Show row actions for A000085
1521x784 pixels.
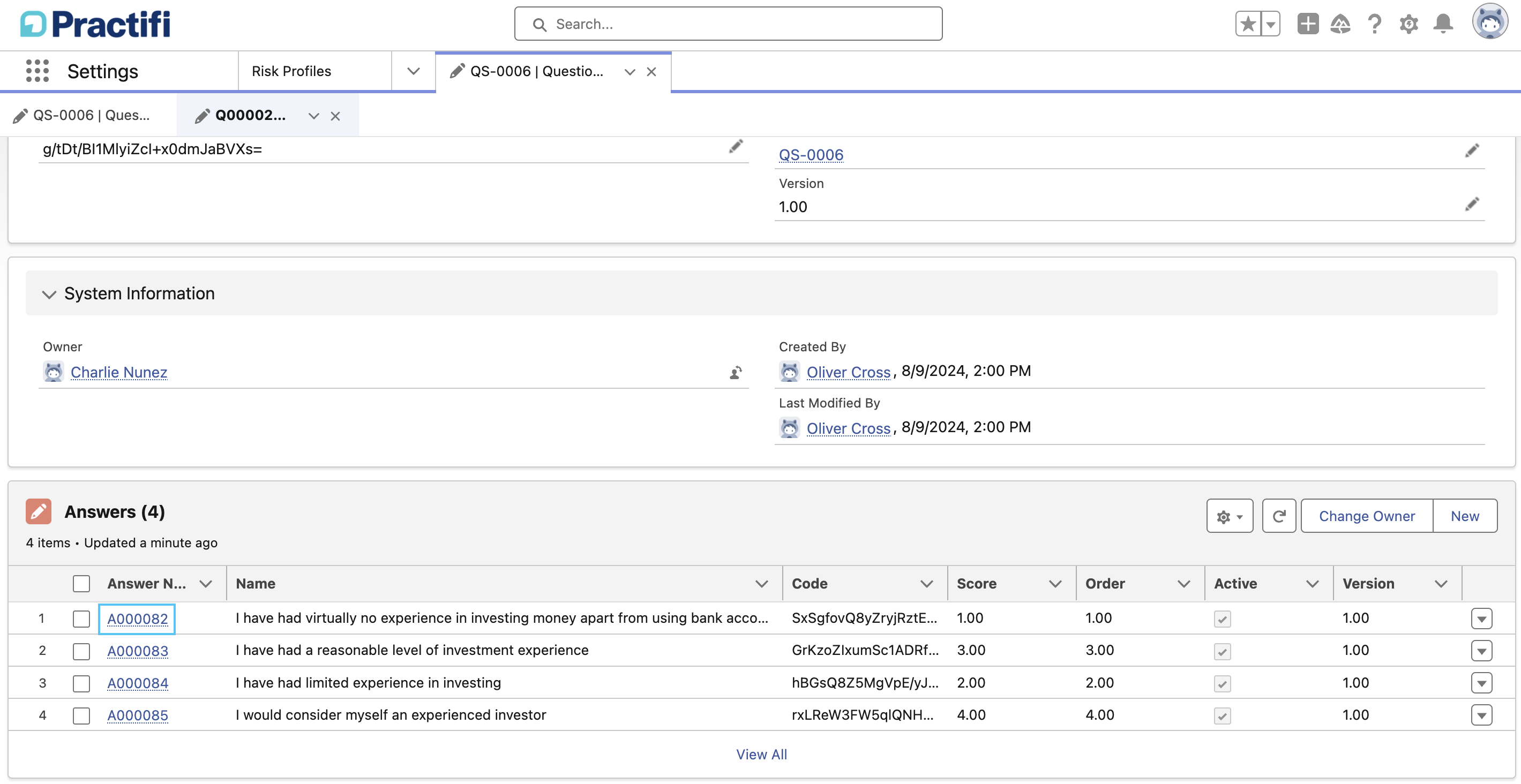(x=1481, y=715)
